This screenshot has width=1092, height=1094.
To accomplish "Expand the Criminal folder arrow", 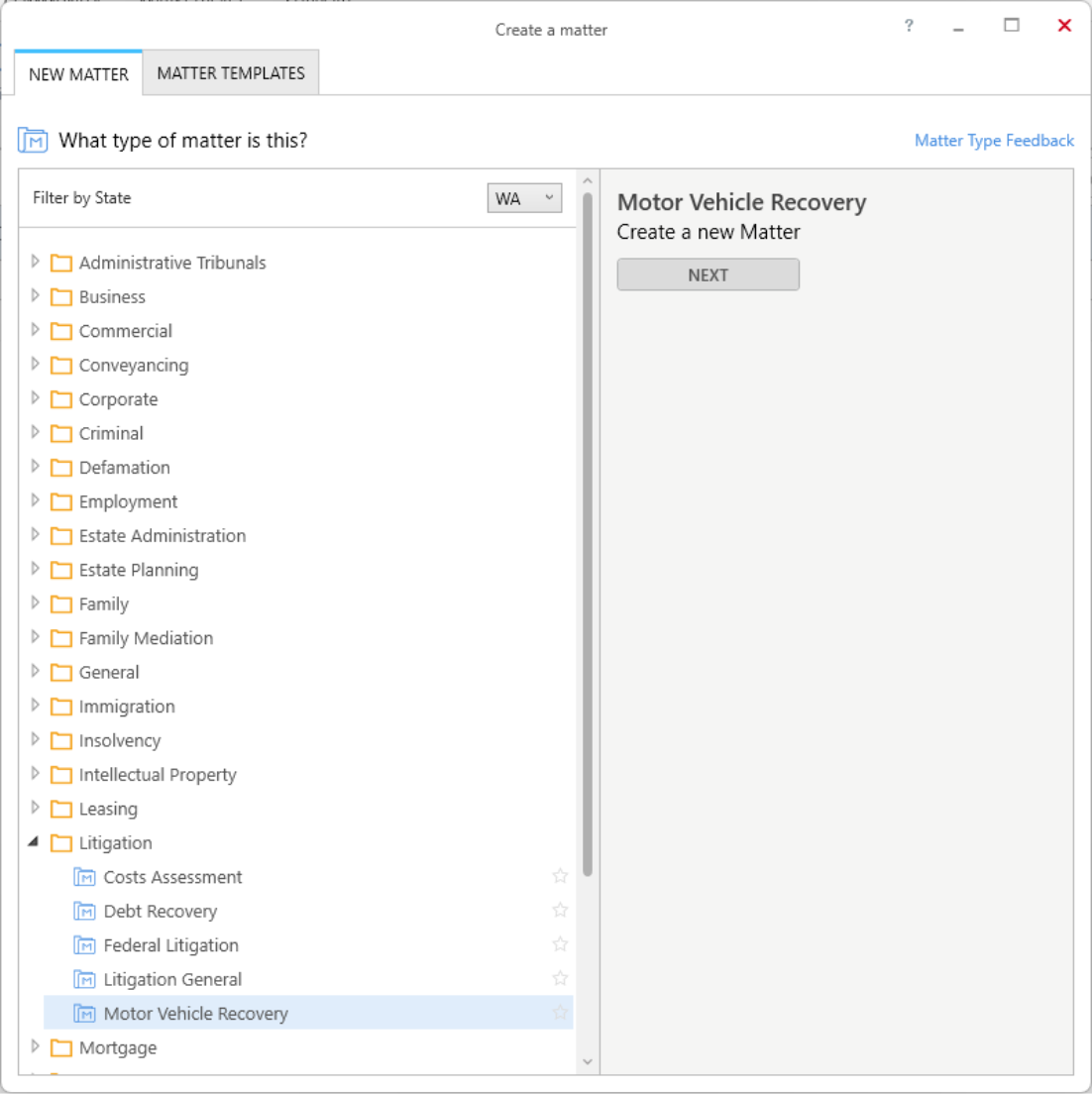I will coord(35,433).
